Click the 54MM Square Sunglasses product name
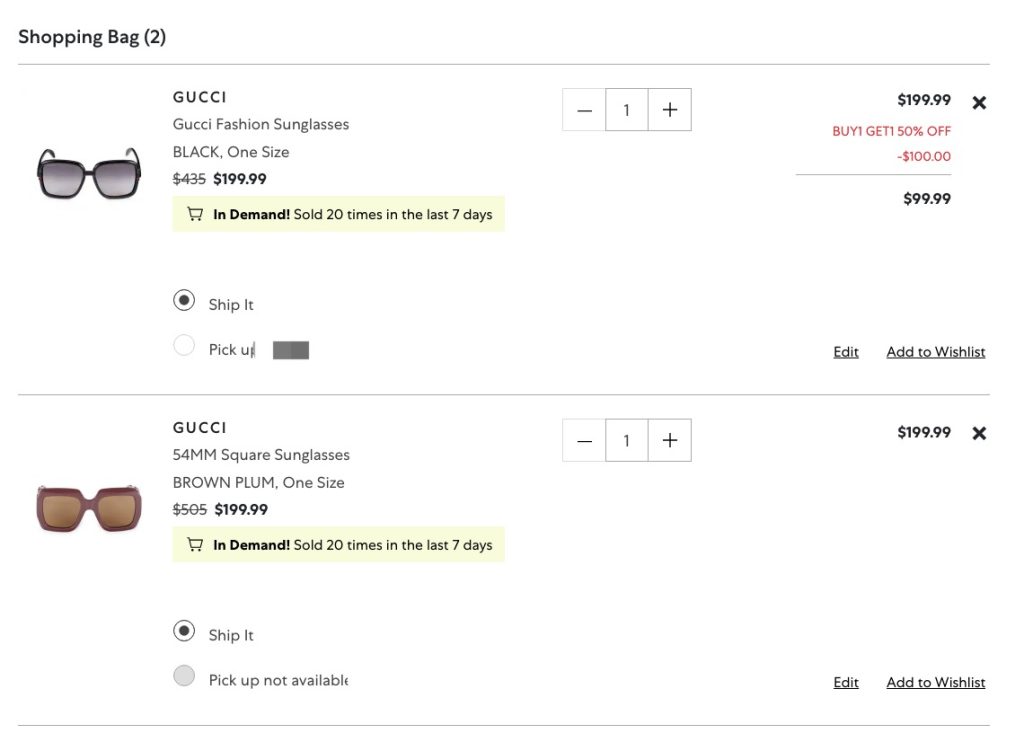The width and height of the screenshot is (1024, 742). click(x=261, y=455)
